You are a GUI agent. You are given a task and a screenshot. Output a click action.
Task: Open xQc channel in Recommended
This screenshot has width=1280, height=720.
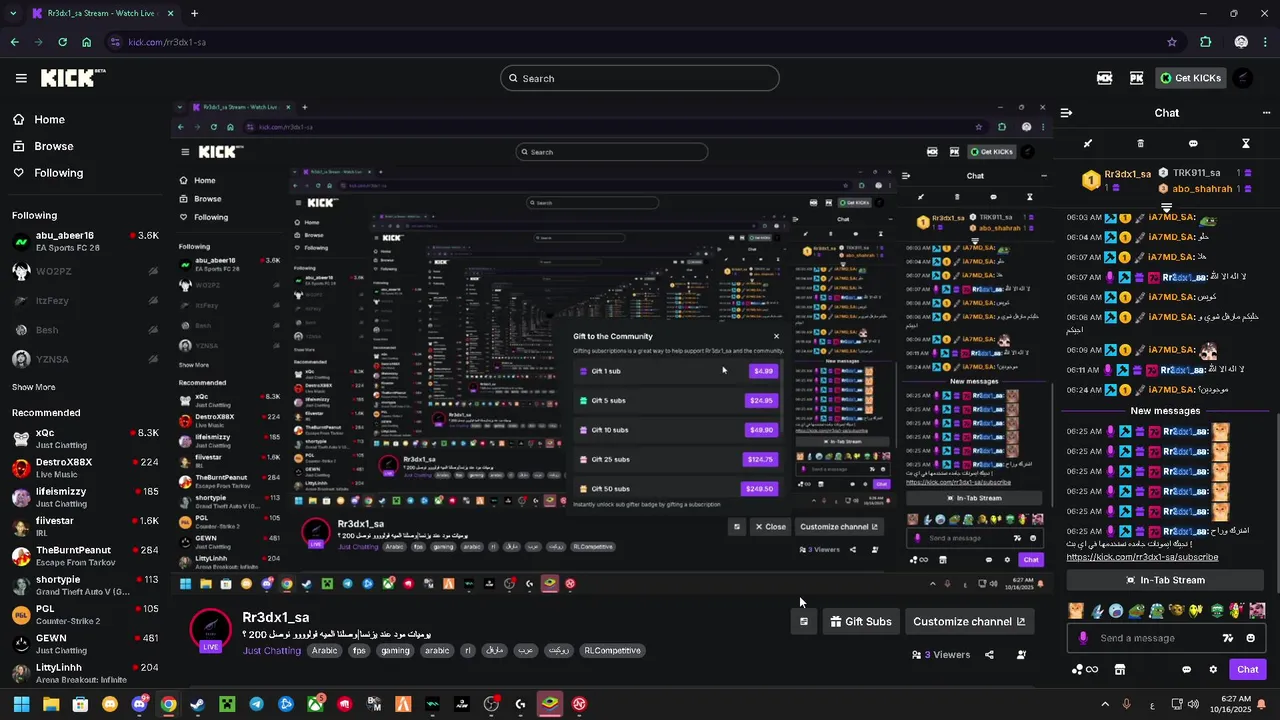(85, 439)
